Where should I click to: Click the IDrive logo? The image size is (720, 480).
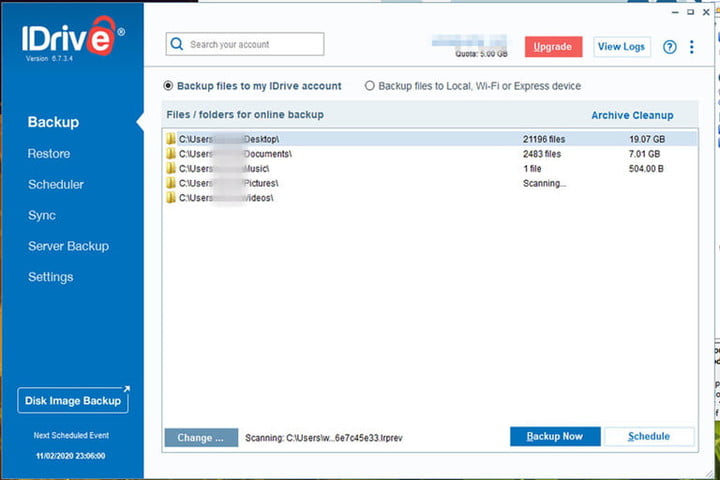coord(73,37)
